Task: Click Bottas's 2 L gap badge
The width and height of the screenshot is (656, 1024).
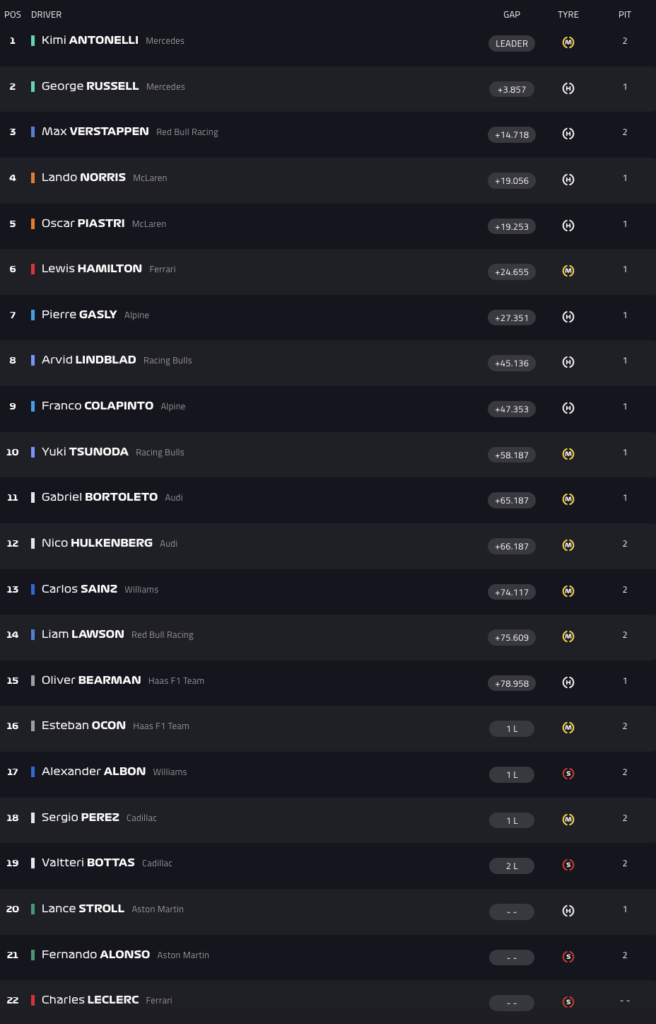Action: coord(512,866)
